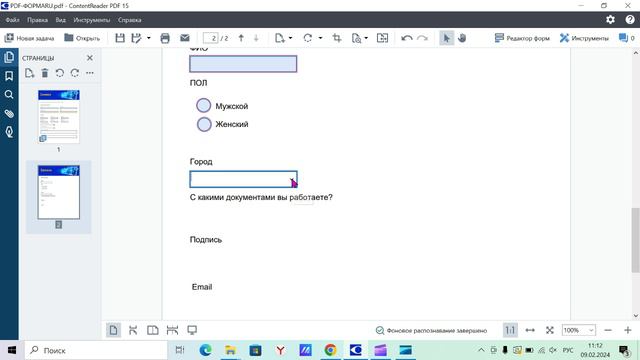The image size is (640, 360).
Task: Open the Edit (Правка) menu
Action: [37, 20]
